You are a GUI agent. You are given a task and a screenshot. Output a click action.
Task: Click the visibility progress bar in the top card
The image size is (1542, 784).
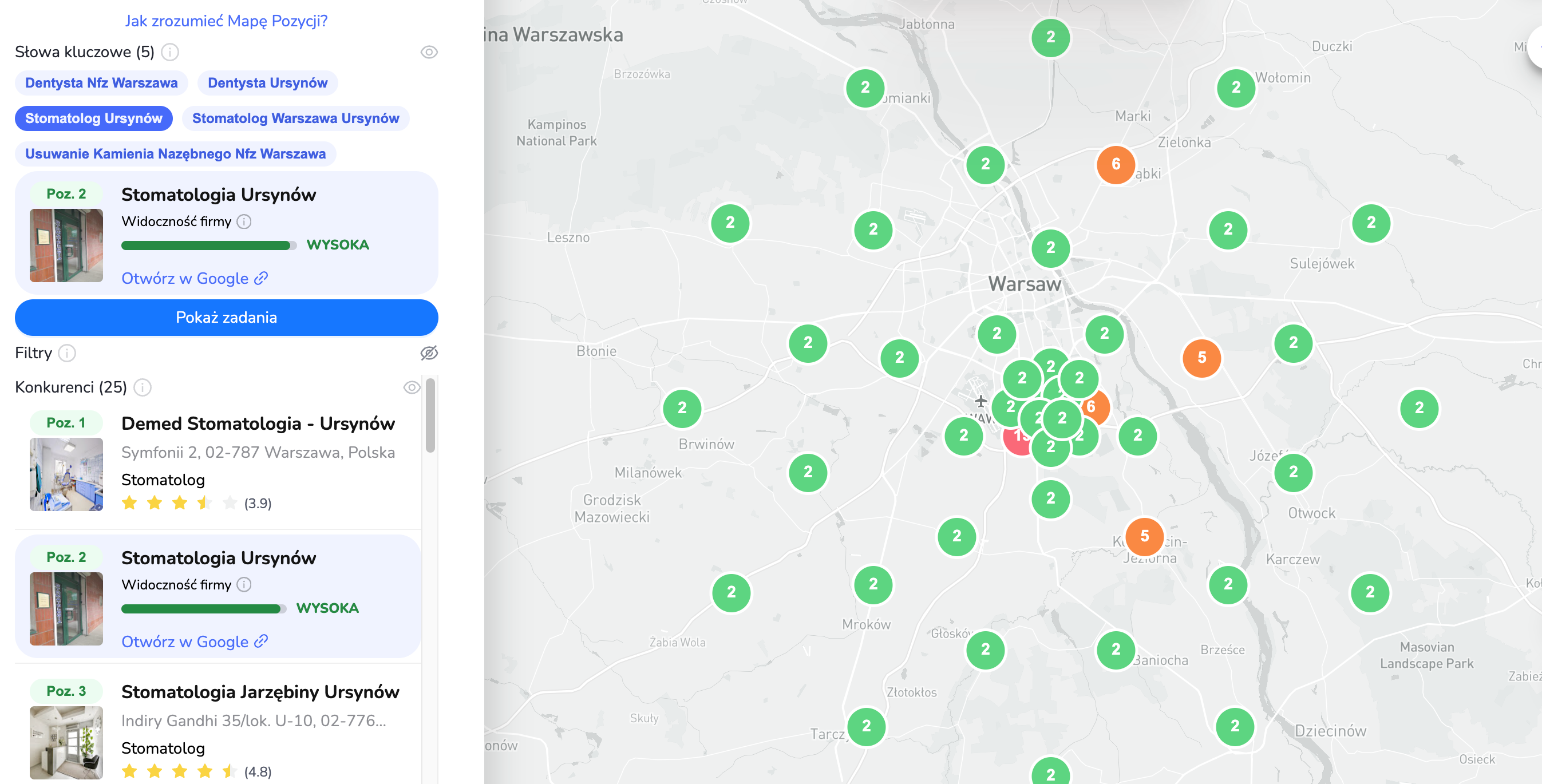click(x=208, y=246)
